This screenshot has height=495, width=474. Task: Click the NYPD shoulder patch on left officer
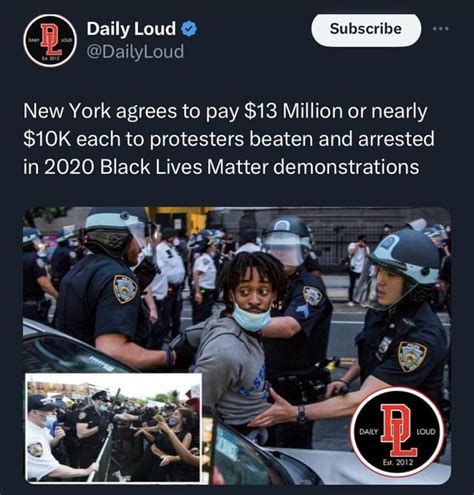124,289
